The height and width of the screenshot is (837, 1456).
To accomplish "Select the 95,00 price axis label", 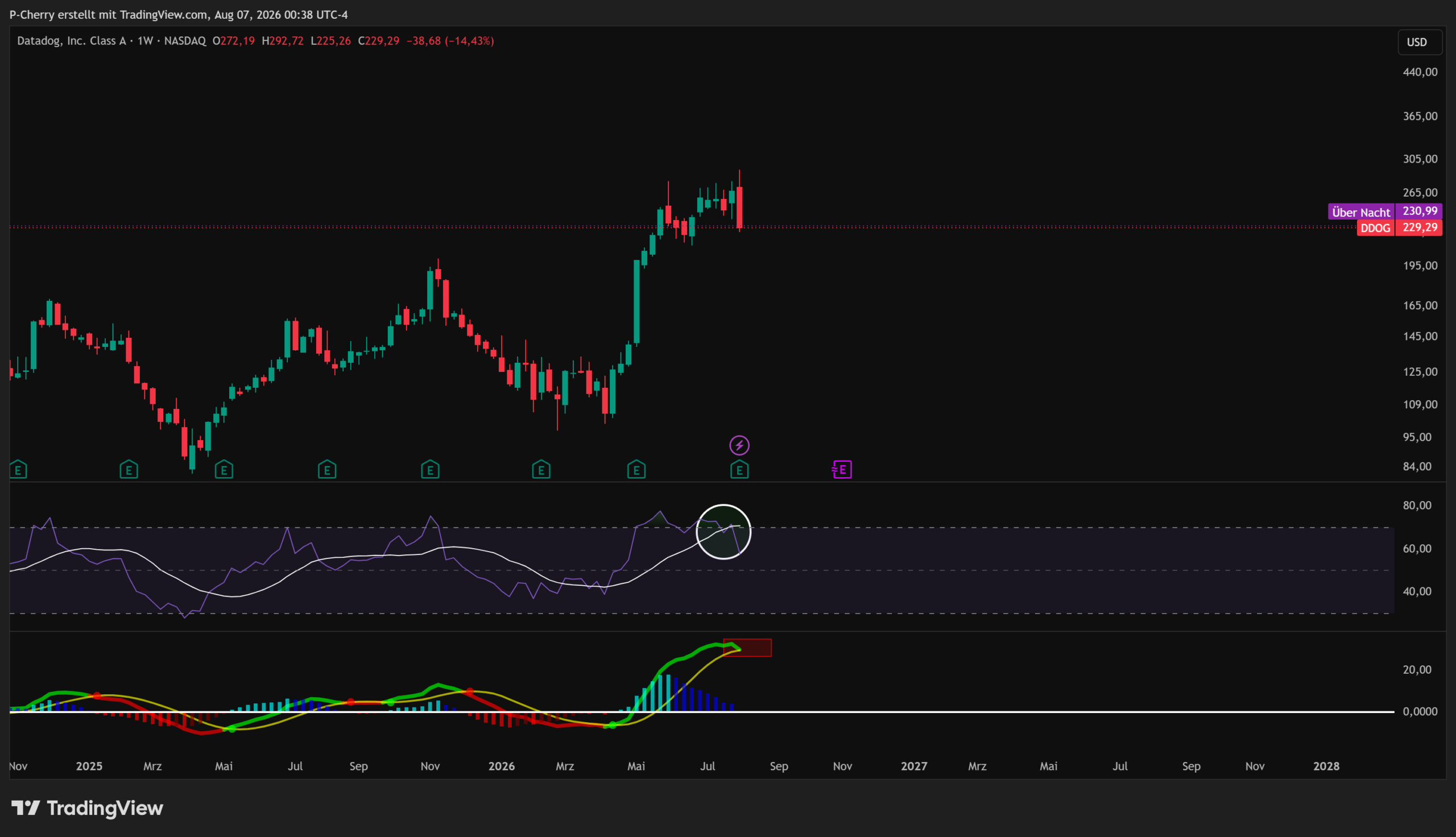I will click(1417, 437).
